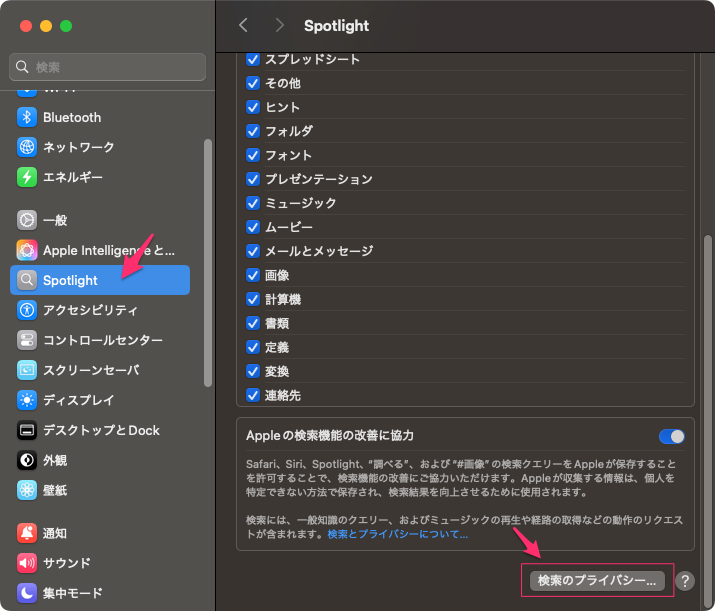Click the yellow minimize window button
This screenshot has width=715, height=611.
tap(46, 26)
